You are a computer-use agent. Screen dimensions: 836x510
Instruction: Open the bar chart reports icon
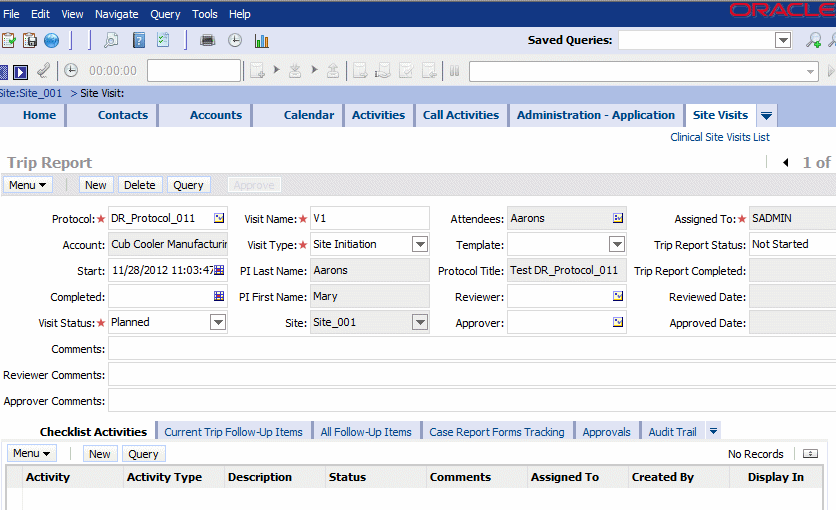coord(261,41)
